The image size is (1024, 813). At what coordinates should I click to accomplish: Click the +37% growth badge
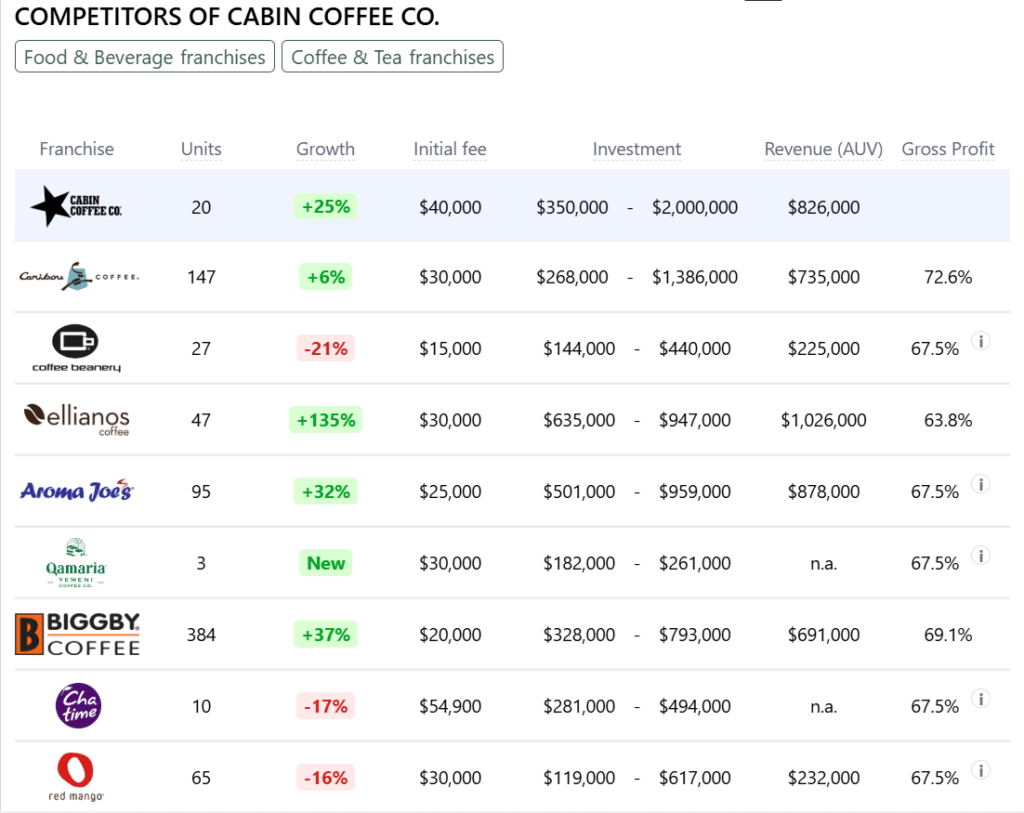[325, 634]
